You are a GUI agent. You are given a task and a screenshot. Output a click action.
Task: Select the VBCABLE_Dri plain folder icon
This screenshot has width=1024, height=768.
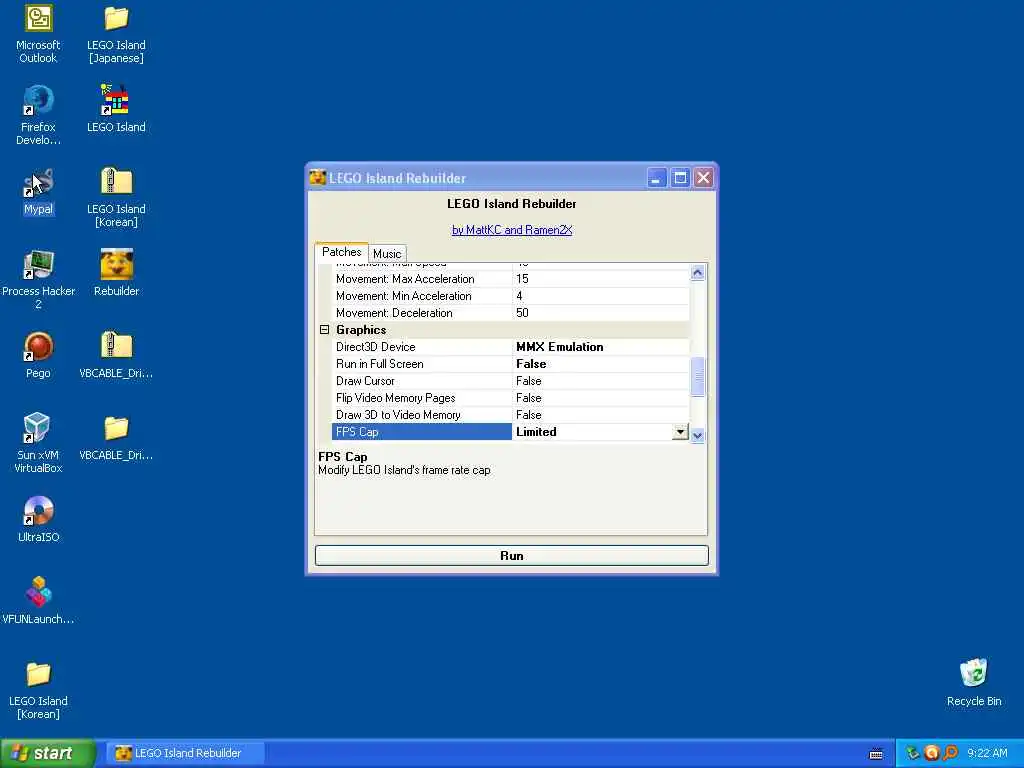tap(116, 429)
